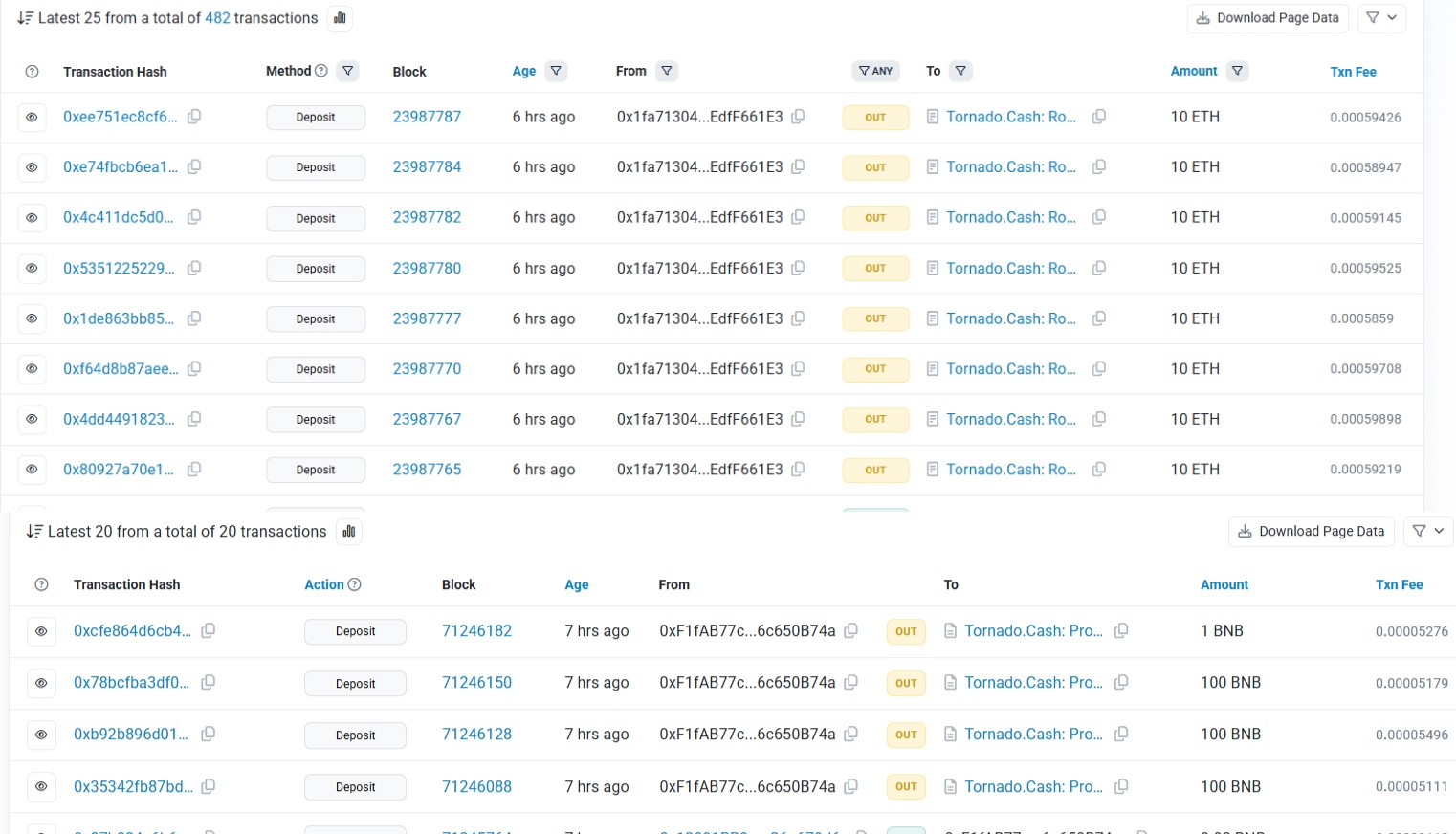Viewport: 1456px width, 834px height.
Task: Switch Txn Fee header in lower table
Action: [x=1399, y=584]
